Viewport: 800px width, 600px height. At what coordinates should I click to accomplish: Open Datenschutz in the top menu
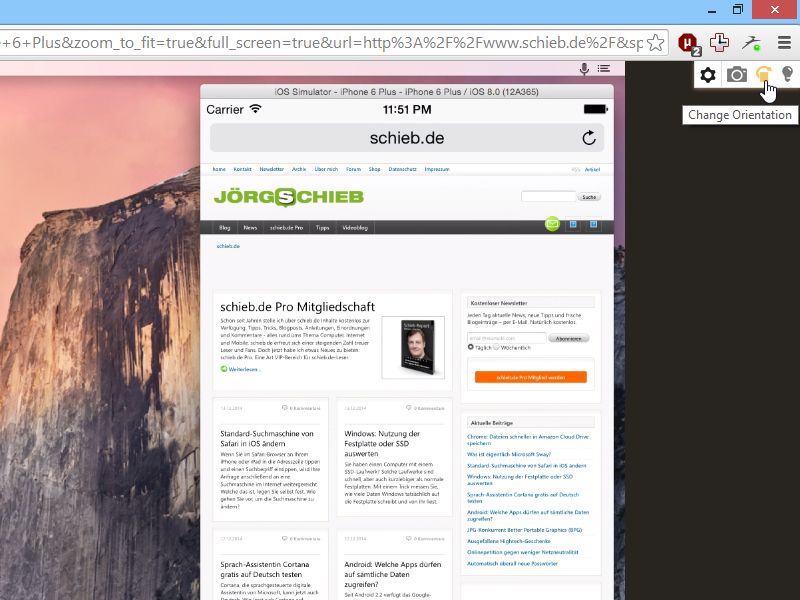403,169
